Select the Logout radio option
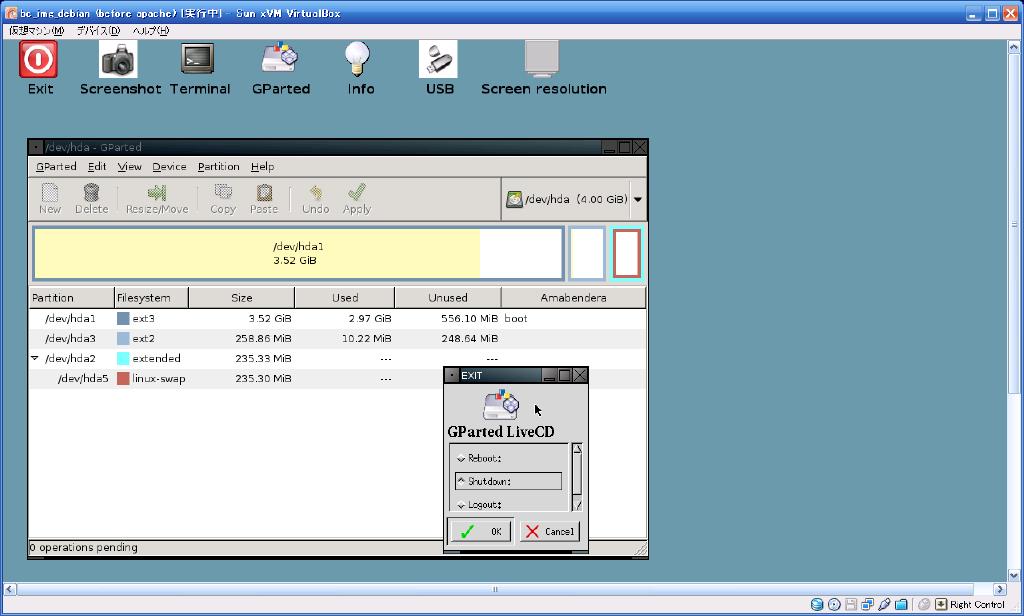1024x616 pixels. pyautogui.click(x=479, y=504)
